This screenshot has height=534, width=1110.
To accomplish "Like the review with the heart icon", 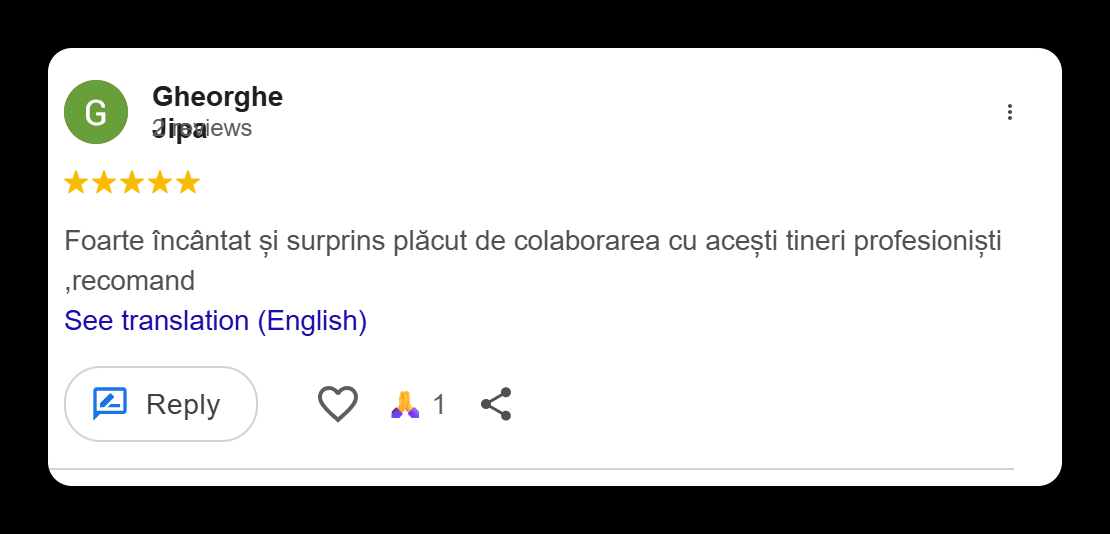I will [338, 404].
